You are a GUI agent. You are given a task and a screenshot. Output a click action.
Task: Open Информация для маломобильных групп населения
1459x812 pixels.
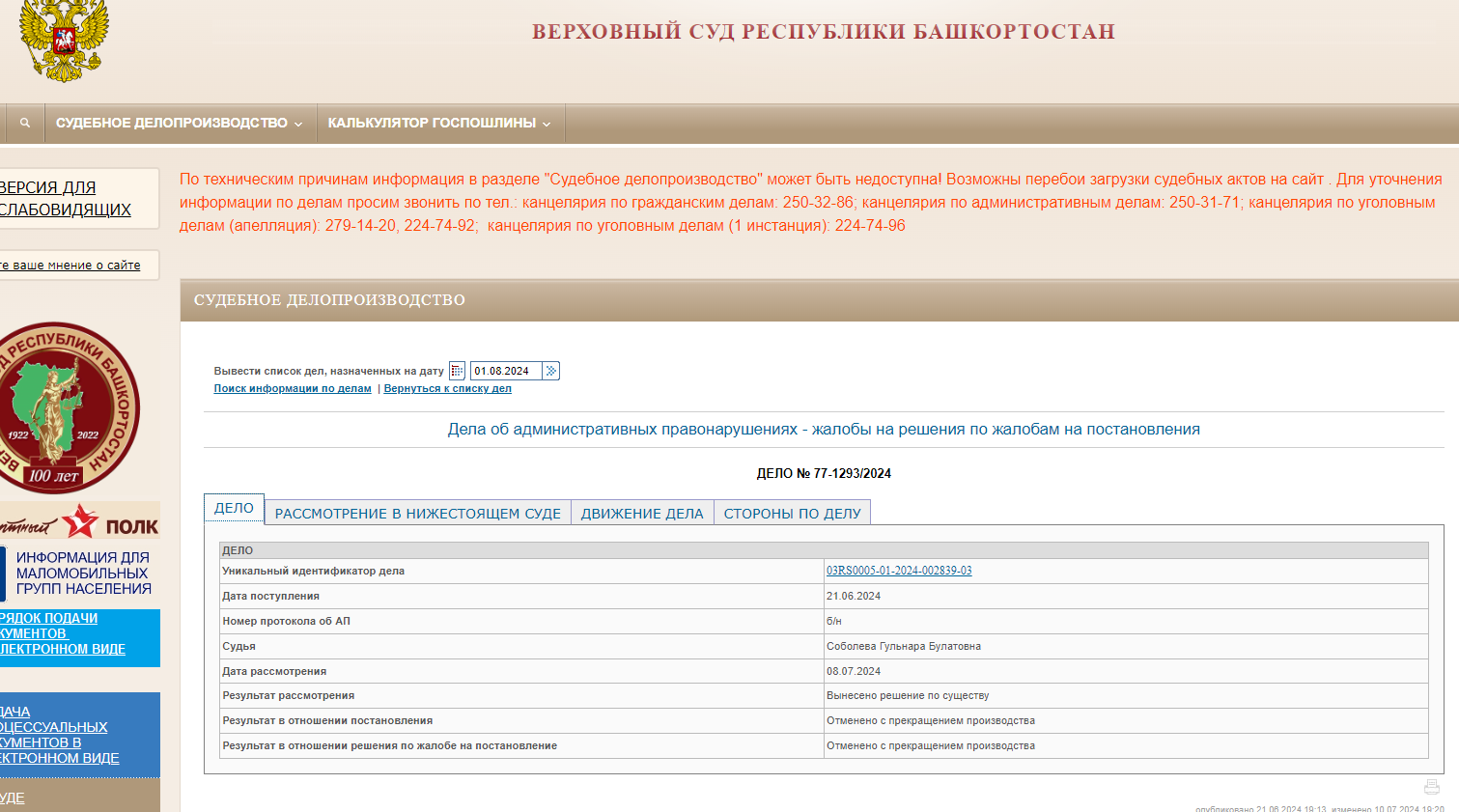coord(83,573)
